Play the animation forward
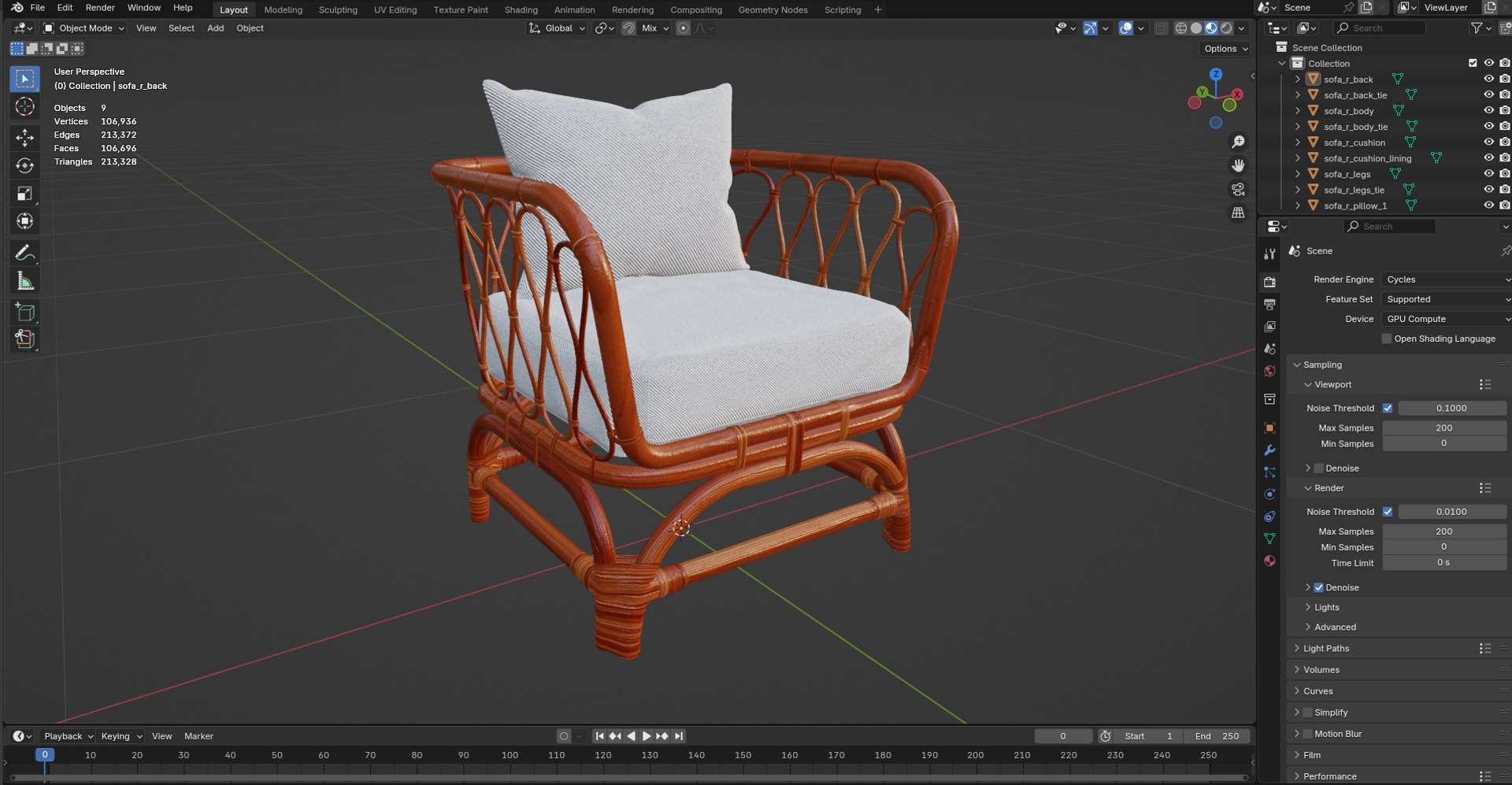The image size is (1512, 785). [x=647, y=736]
